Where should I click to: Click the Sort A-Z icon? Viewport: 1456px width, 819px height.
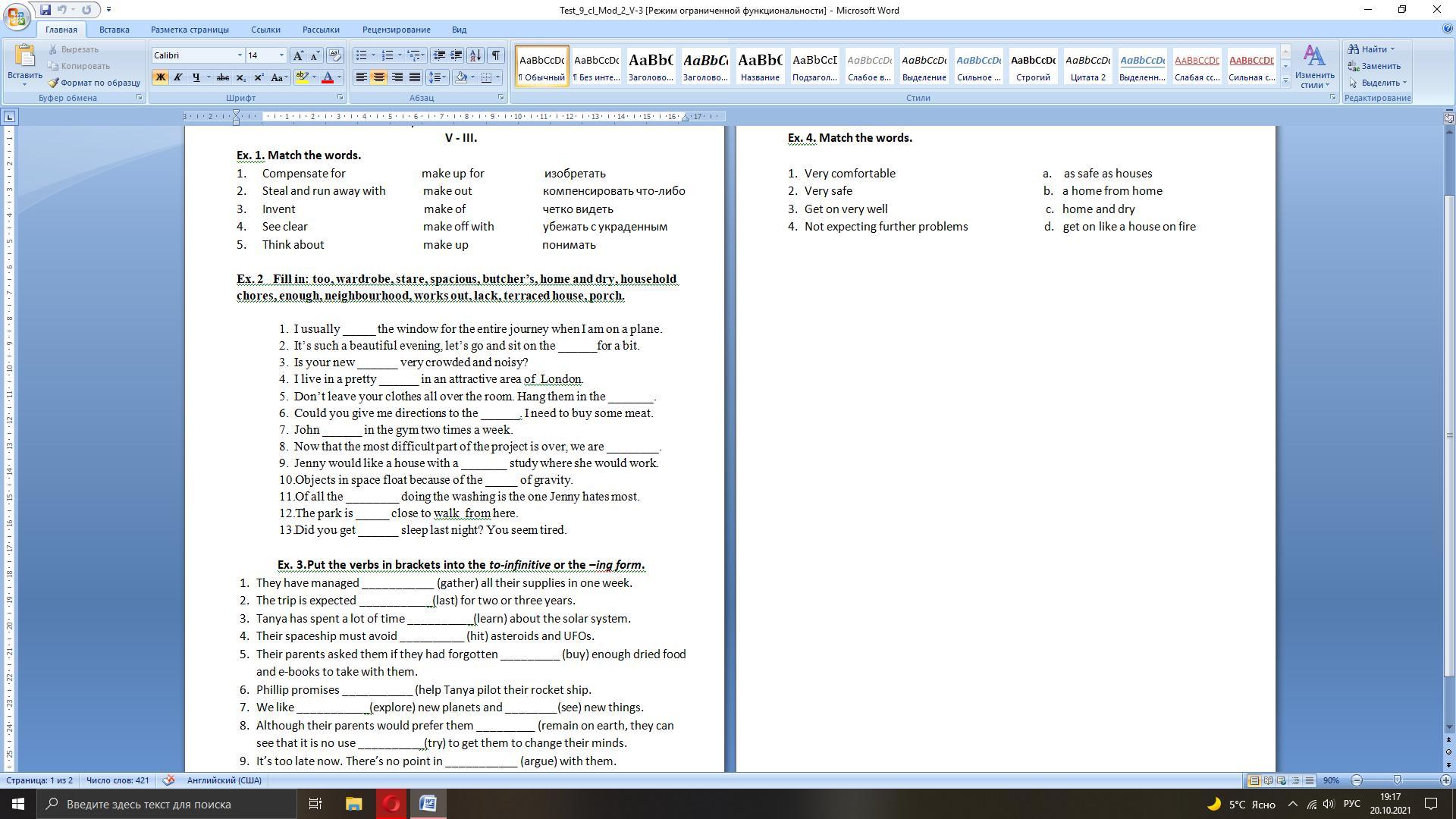click(475, 55)
